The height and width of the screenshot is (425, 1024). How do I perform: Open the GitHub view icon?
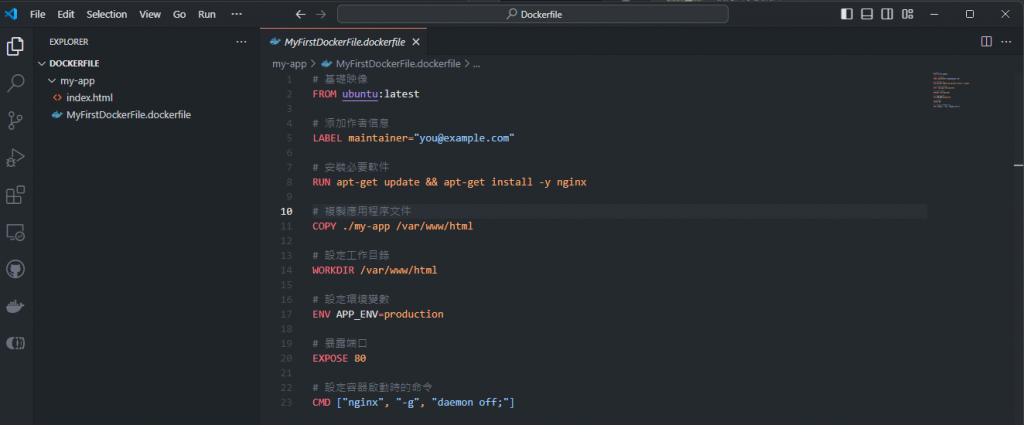[x=16, y=269]
